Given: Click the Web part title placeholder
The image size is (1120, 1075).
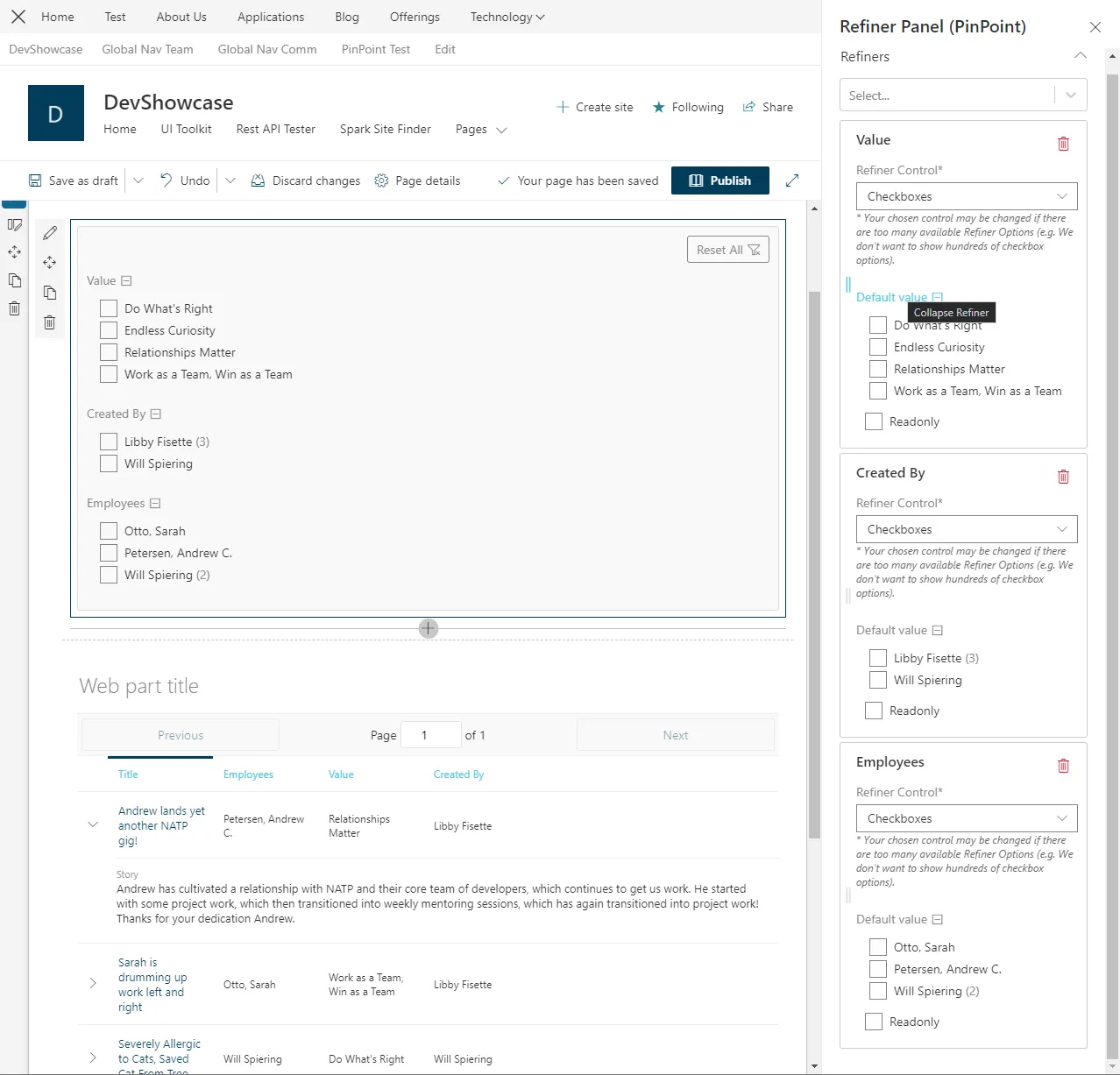Looking at the screenshot, I should (x=139, y=686).
